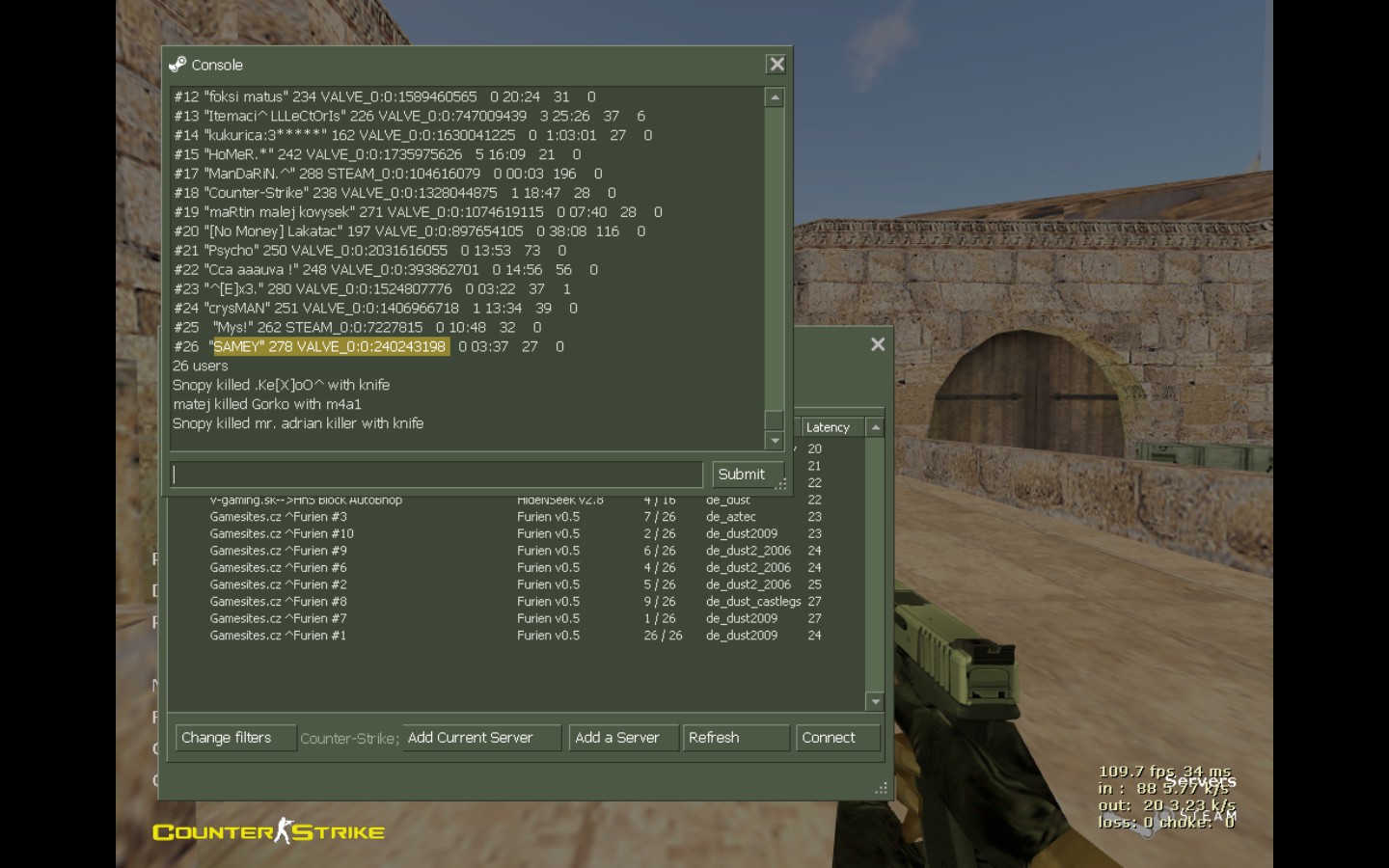The width and height of the screenshot is (1389, 868).
Task: Click the server list scroll up arrow
Action: click(x=875, y=427)
